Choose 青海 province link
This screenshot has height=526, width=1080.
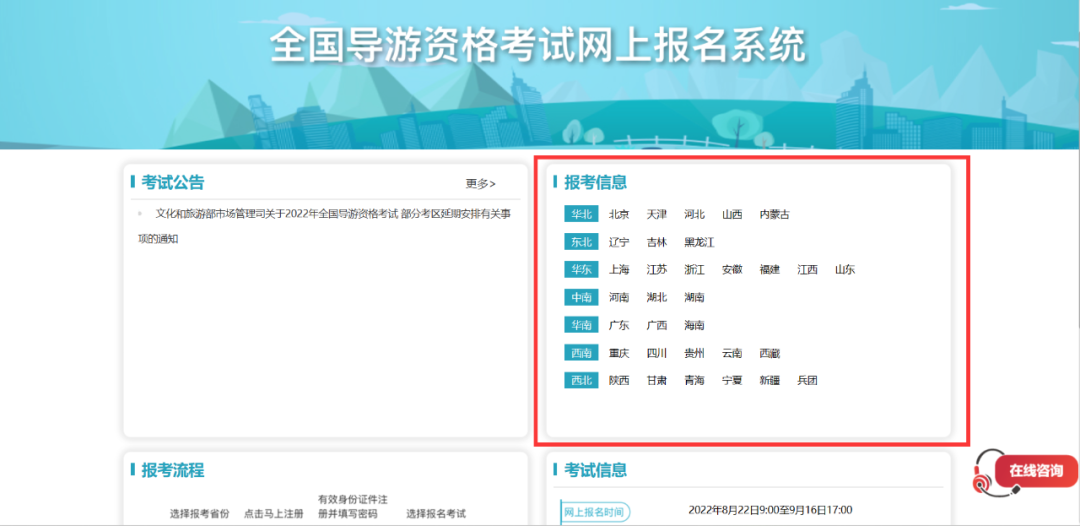694,380
